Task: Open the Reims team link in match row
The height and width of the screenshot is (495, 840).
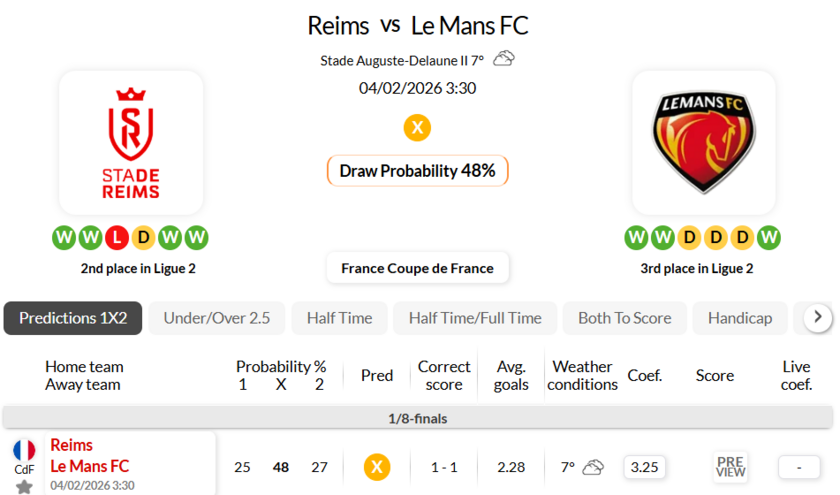Action: coord(71,445)
